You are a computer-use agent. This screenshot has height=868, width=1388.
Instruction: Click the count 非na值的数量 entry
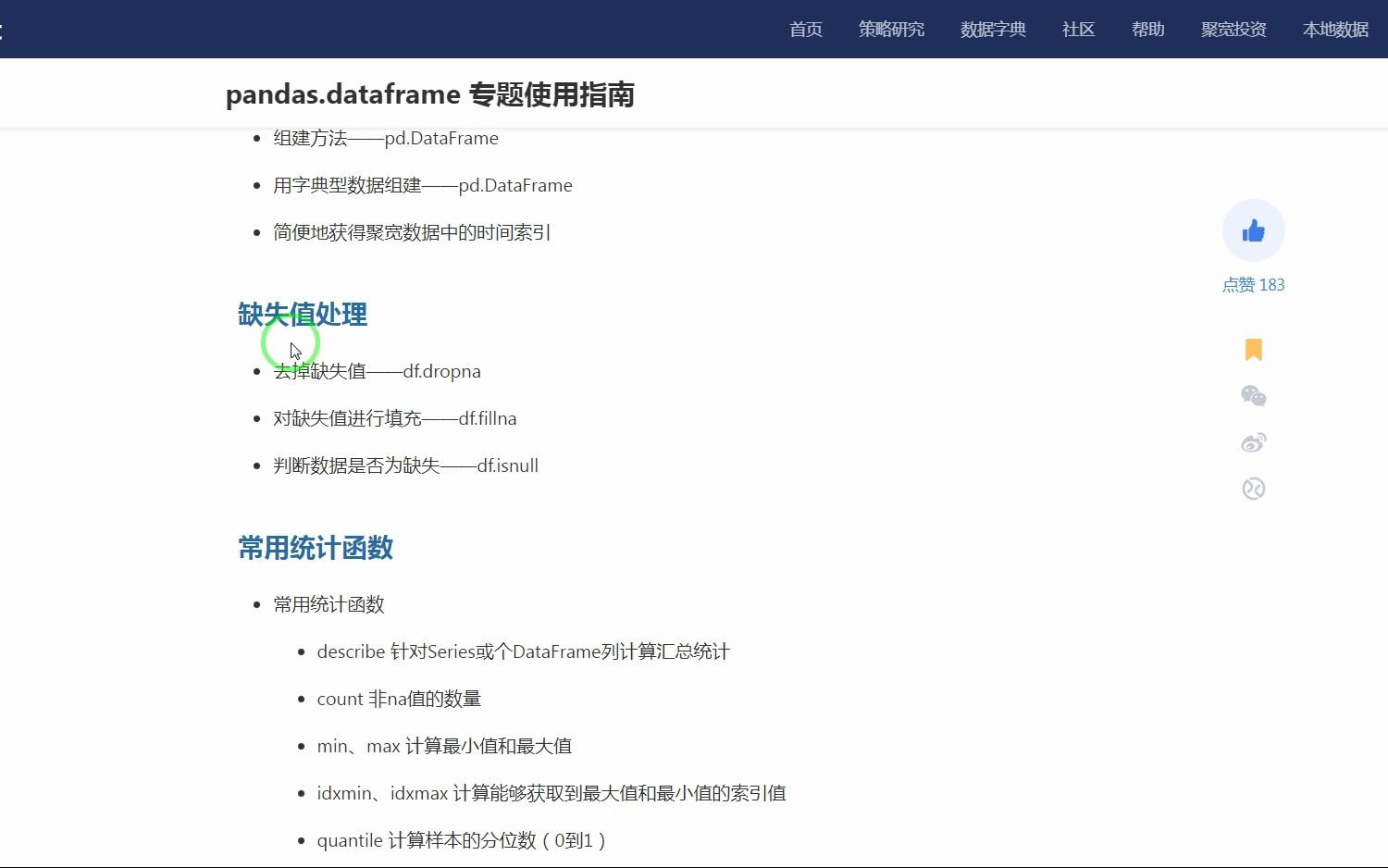pos(399,699)
